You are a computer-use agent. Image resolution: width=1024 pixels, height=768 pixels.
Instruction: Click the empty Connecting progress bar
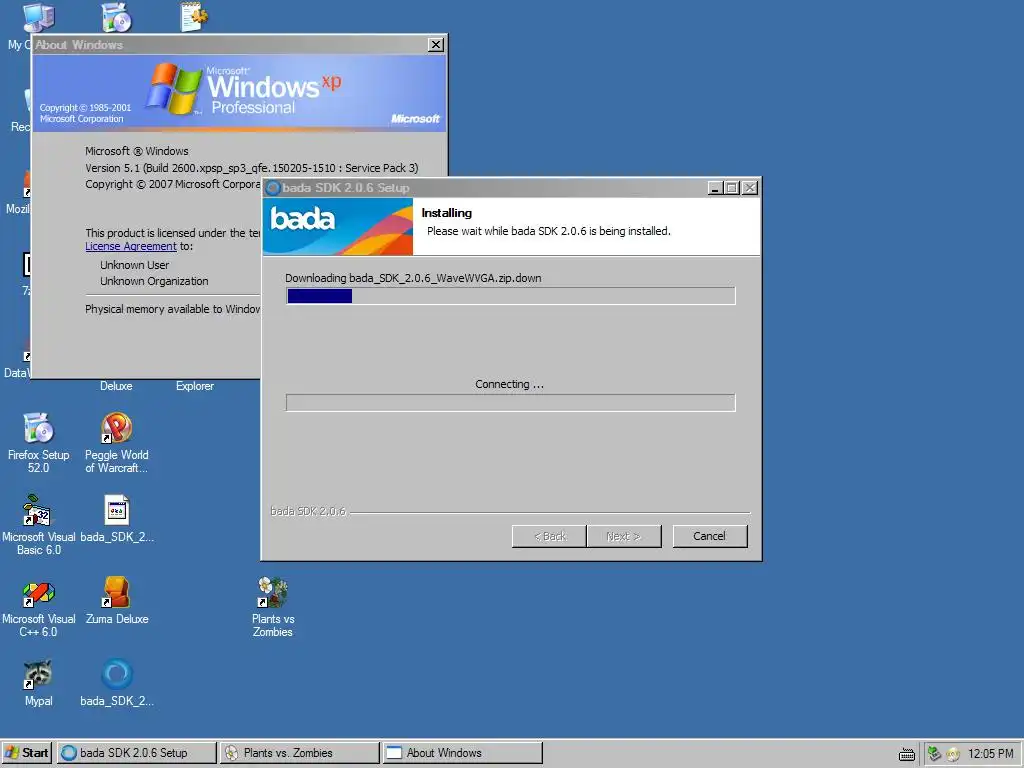pyautogui.click(x=511, y=403)
